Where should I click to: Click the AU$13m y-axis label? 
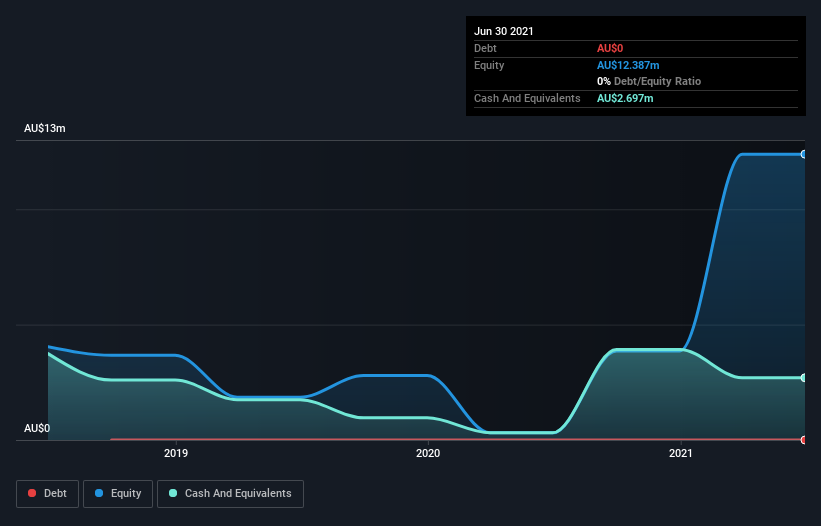pyautogui.click(x=45, y=128)
